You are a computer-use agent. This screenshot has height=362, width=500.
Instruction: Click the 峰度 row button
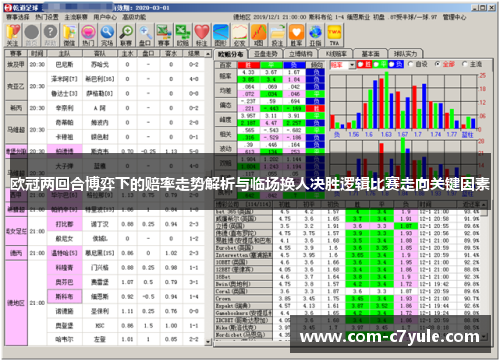point(225,120)
